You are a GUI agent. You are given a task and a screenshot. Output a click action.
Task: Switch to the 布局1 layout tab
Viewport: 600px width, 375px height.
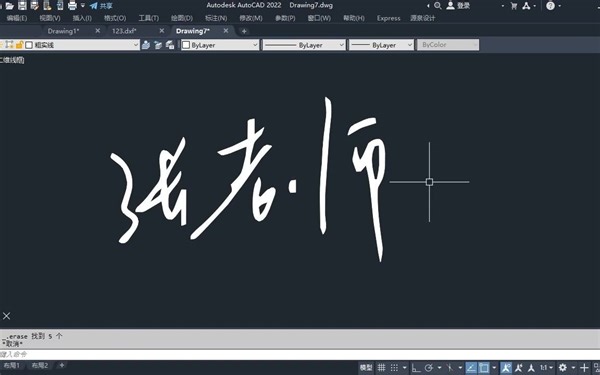[12, 366]
